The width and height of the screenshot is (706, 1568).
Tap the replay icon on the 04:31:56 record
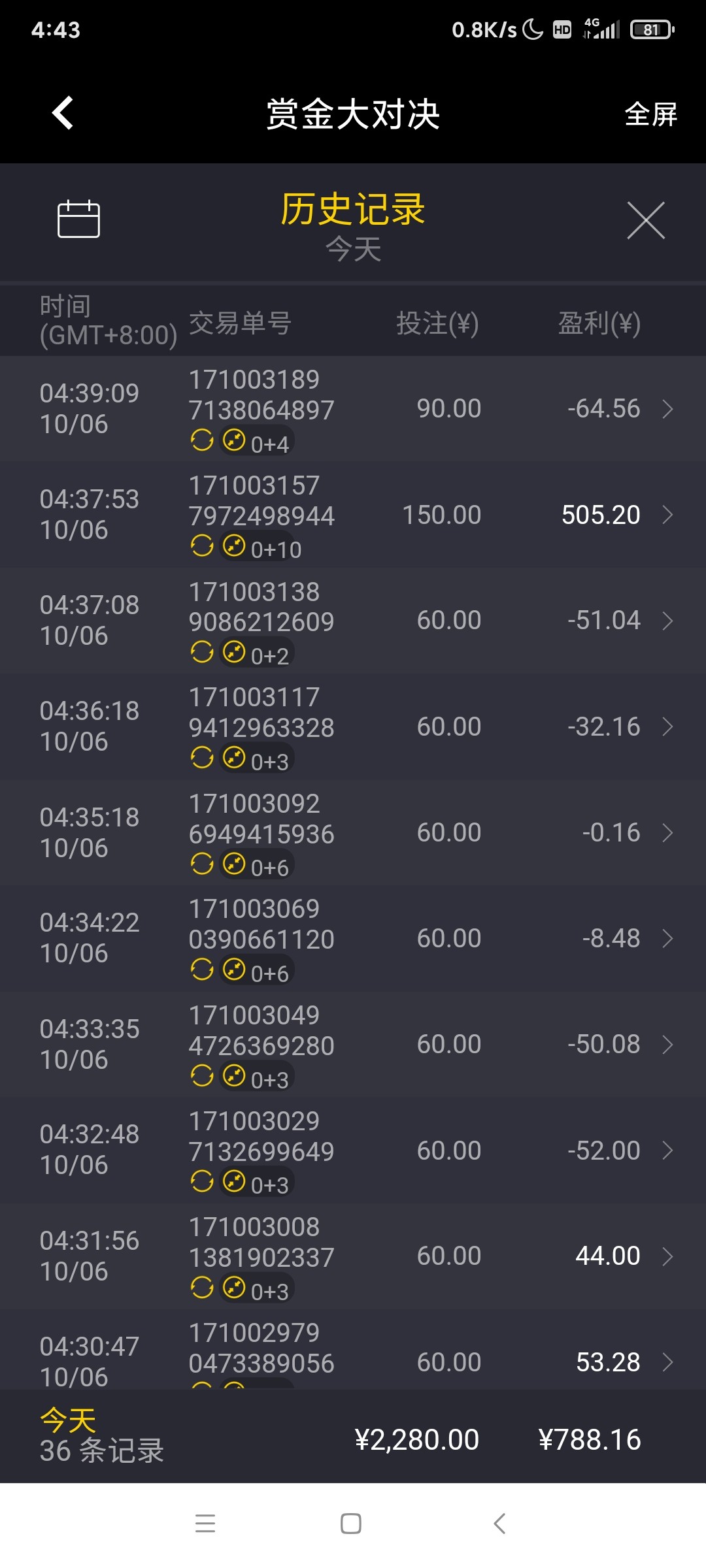click(x=202, y=1288)
